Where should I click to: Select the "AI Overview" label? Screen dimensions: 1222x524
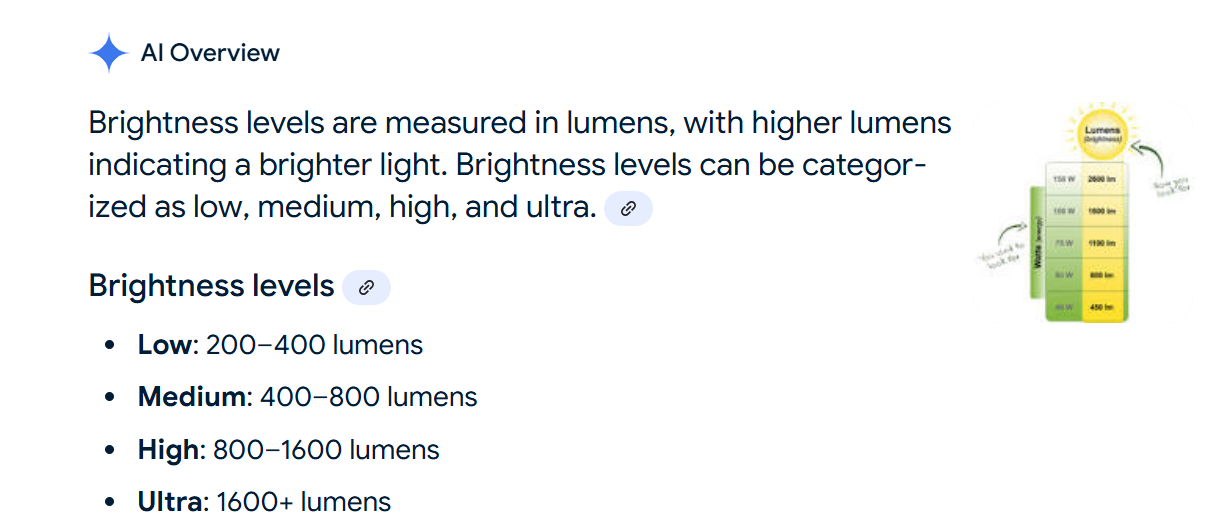[210, 53]
